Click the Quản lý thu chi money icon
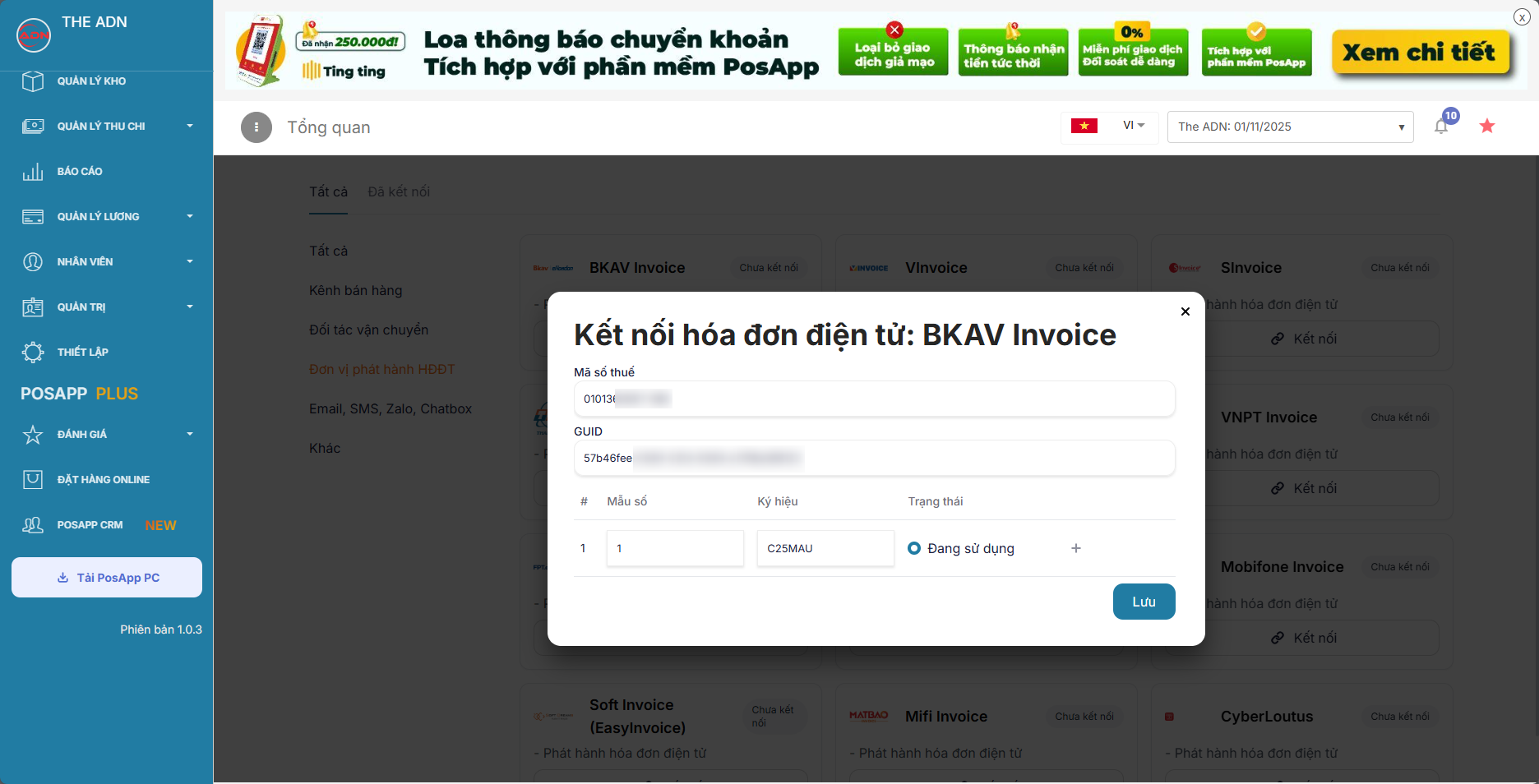Screen dimensions: 1539x784 coord(33,127)
